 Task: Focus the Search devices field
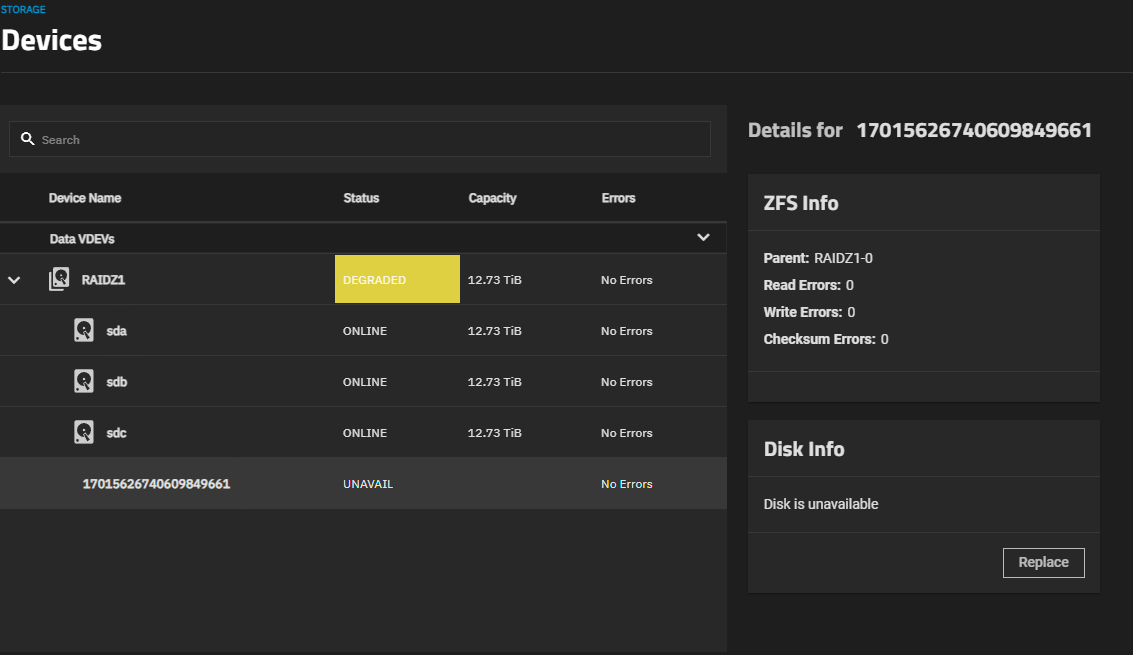tap(360, 139)
